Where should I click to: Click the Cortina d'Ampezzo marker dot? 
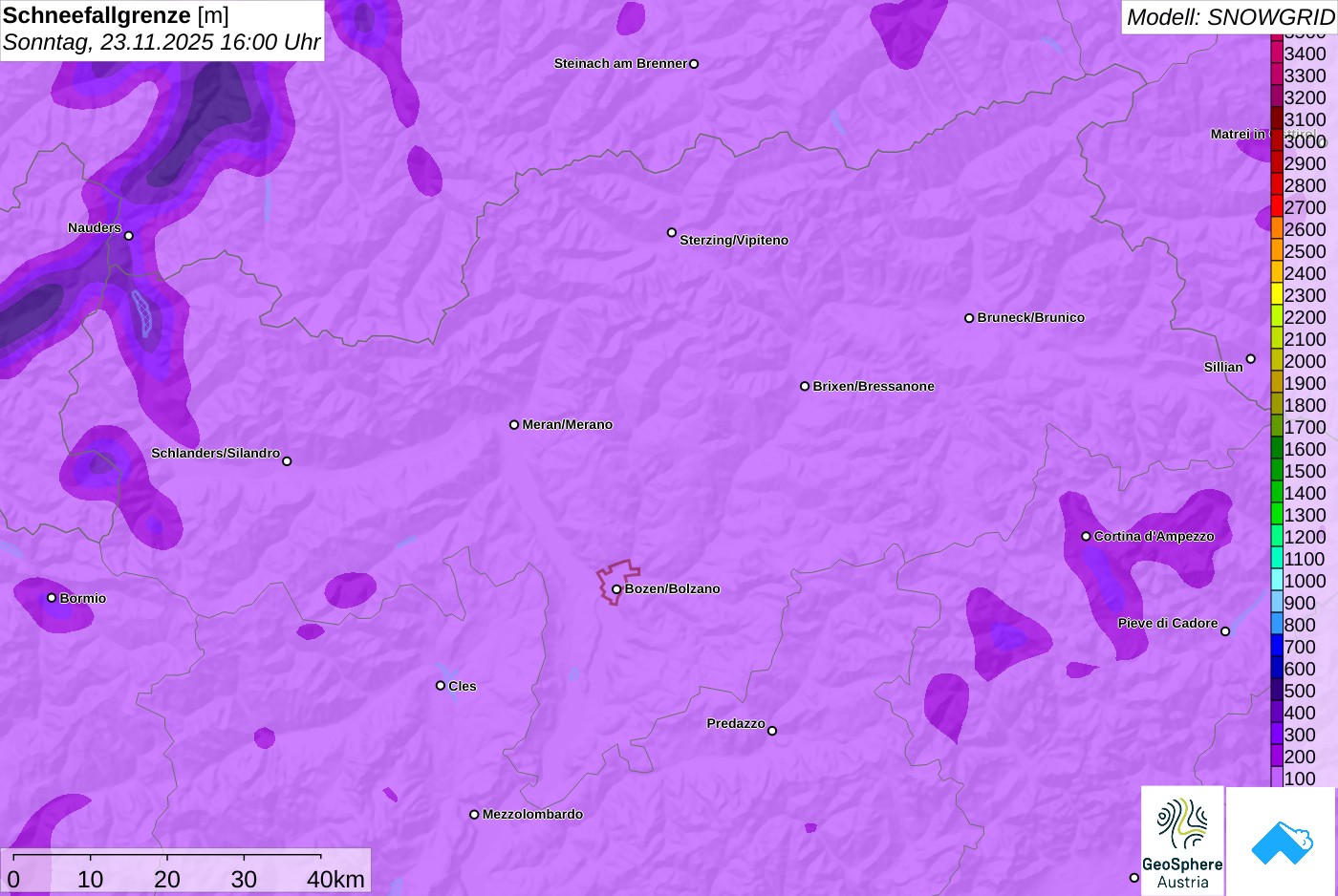click(1086, 536)
